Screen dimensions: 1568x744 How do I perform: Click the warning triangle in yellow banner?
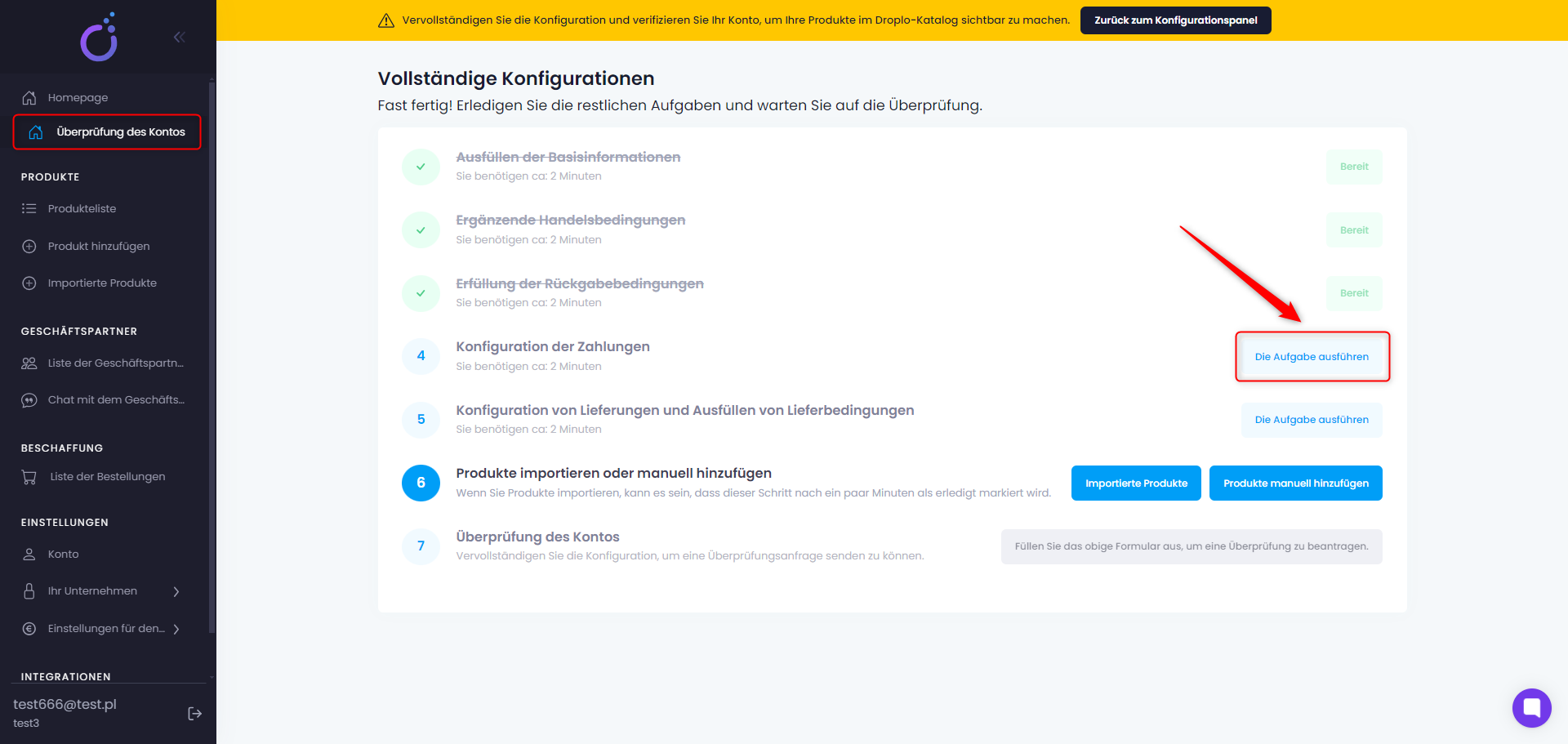(386, 20)
